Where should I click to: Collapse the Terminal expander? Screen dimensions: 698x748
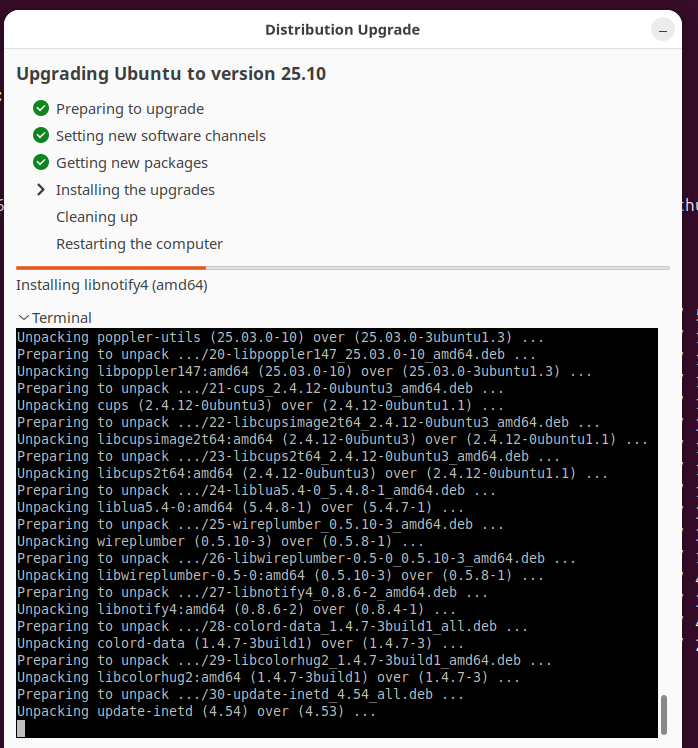click(x=23, y=318)
